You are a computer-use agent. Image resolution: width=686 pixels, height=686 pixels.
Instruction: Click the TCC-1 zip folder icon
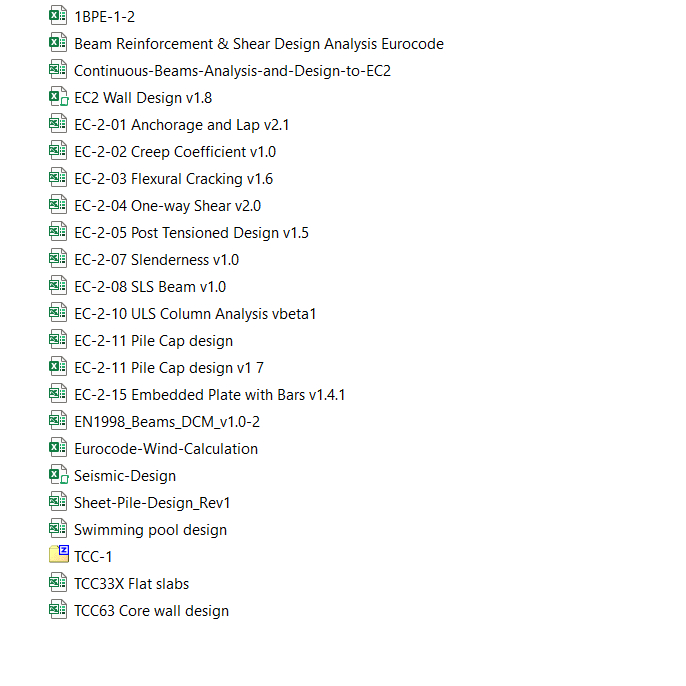59,556
